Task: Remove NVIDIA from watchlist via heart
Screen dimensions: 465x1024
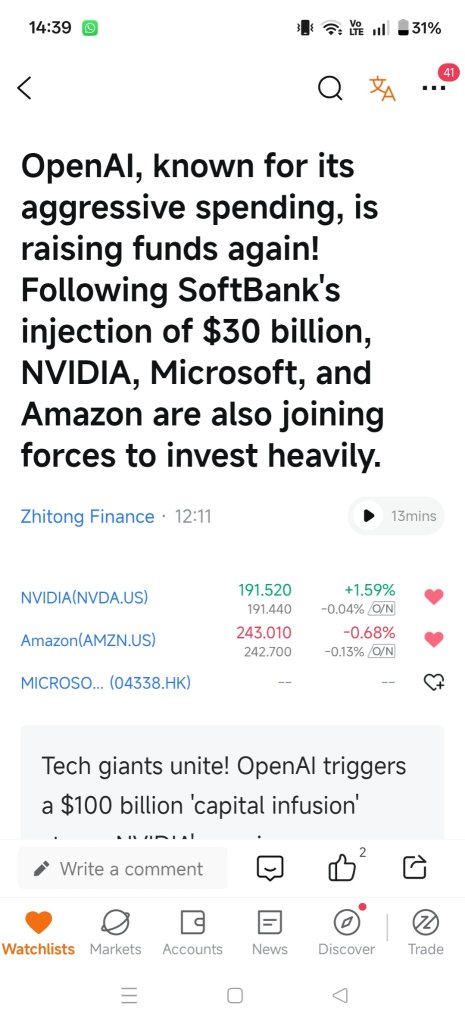Action: coord(434,596)
